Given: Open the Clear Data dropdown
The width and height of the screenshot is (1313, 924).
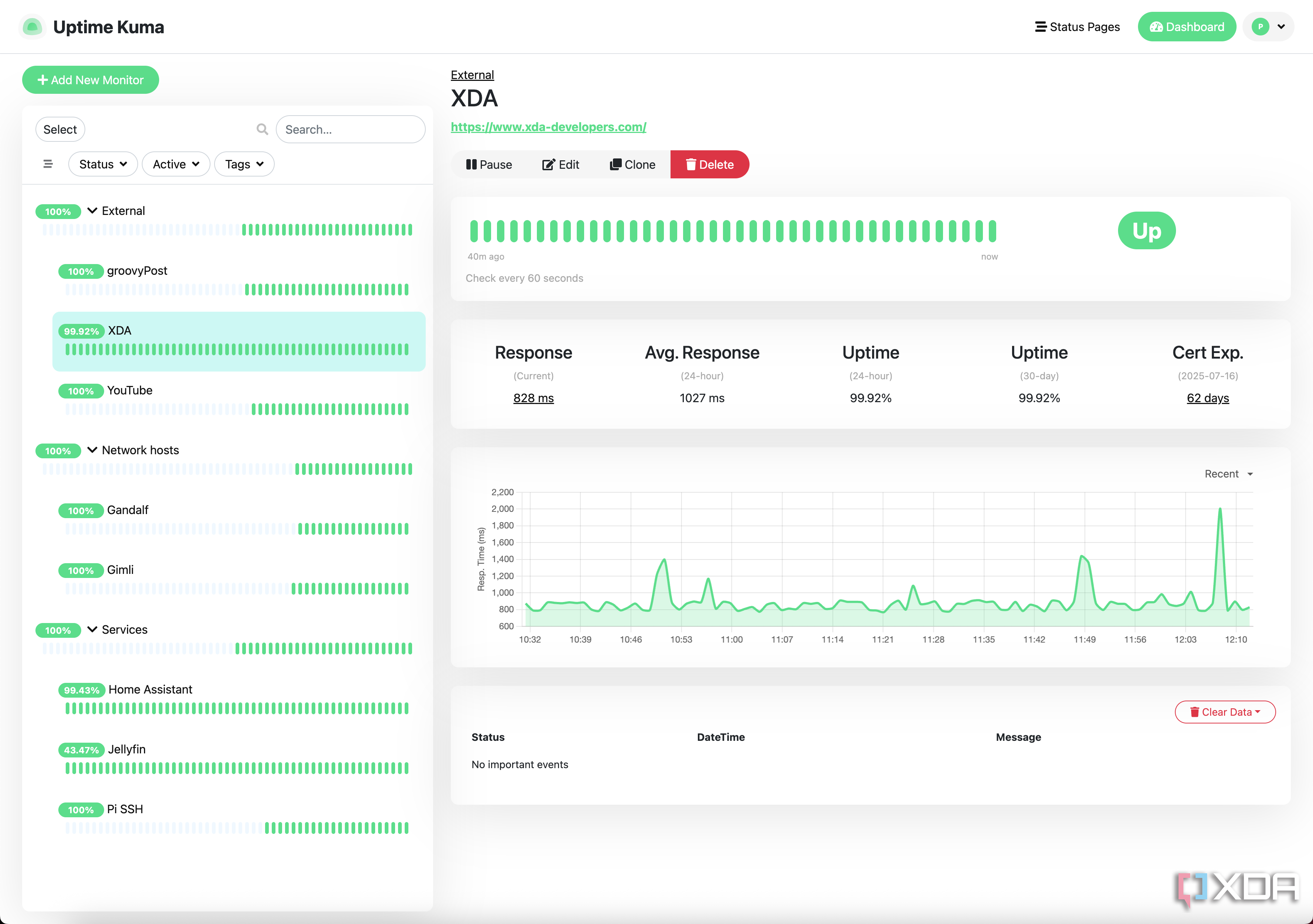Looking at the screenshot, I should pyautogui.click(x=1225, y=712).
